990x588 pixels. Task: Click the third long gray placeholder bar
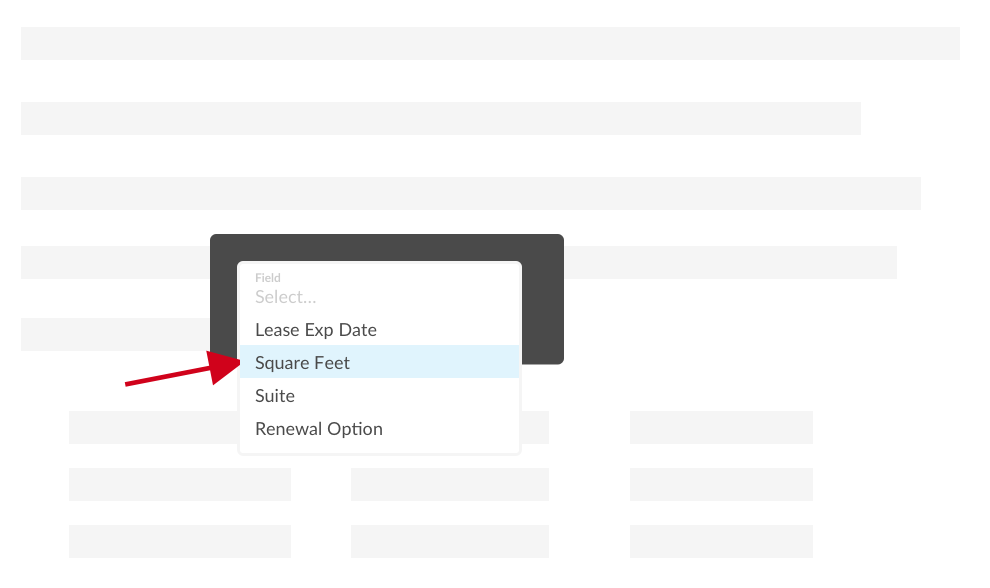pos(470,193)
